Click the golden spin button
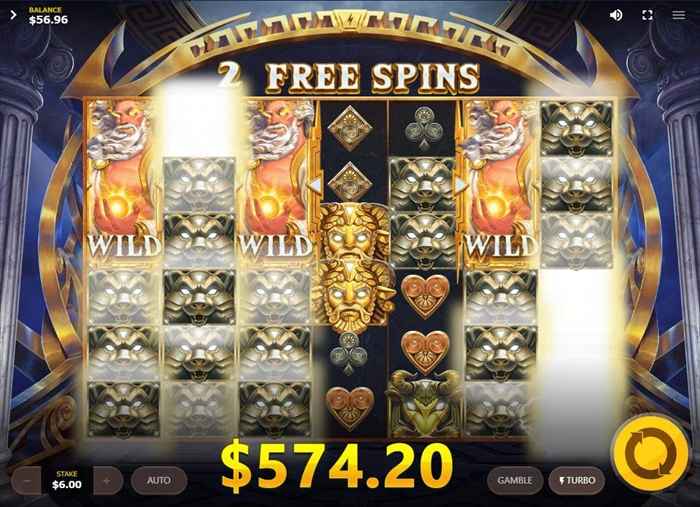 (x=651, y=454)
